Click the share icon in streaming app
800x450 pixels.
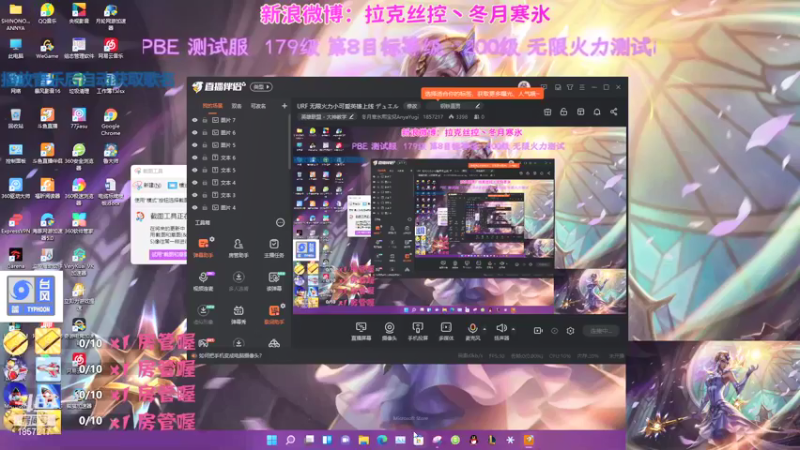[x=613, y=112]
